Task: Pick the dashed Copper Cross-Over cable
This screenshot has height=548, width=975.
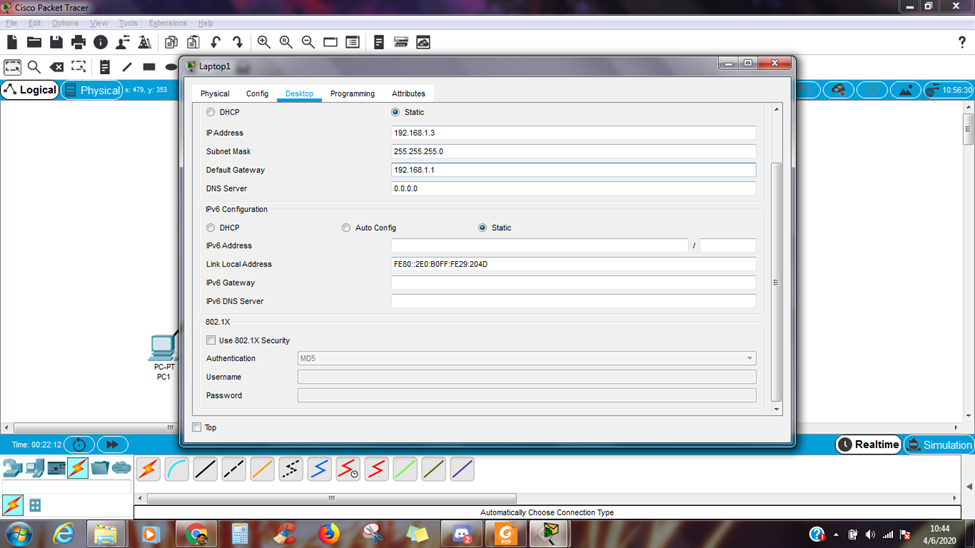Action: pos(234,469)
